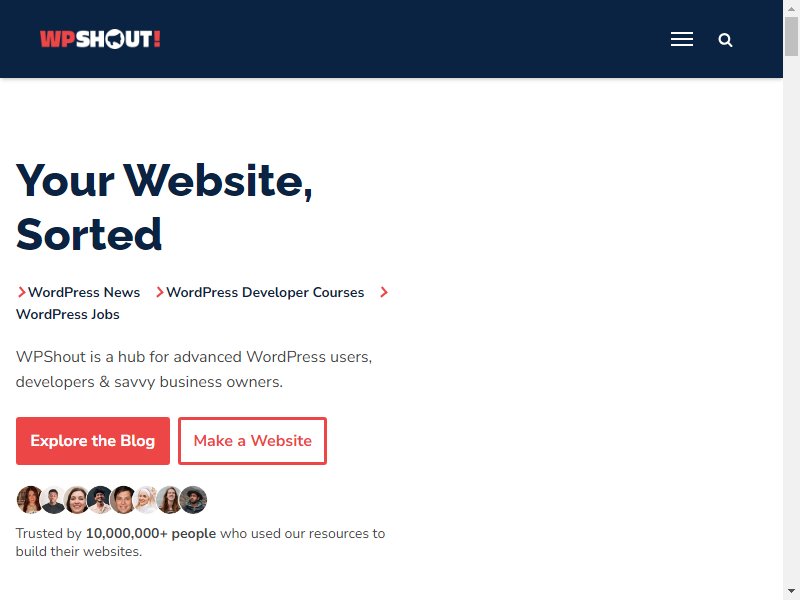The image size is (800, 600).
Task: Open the WordPress News link
Action: click(x=84, y=292)
